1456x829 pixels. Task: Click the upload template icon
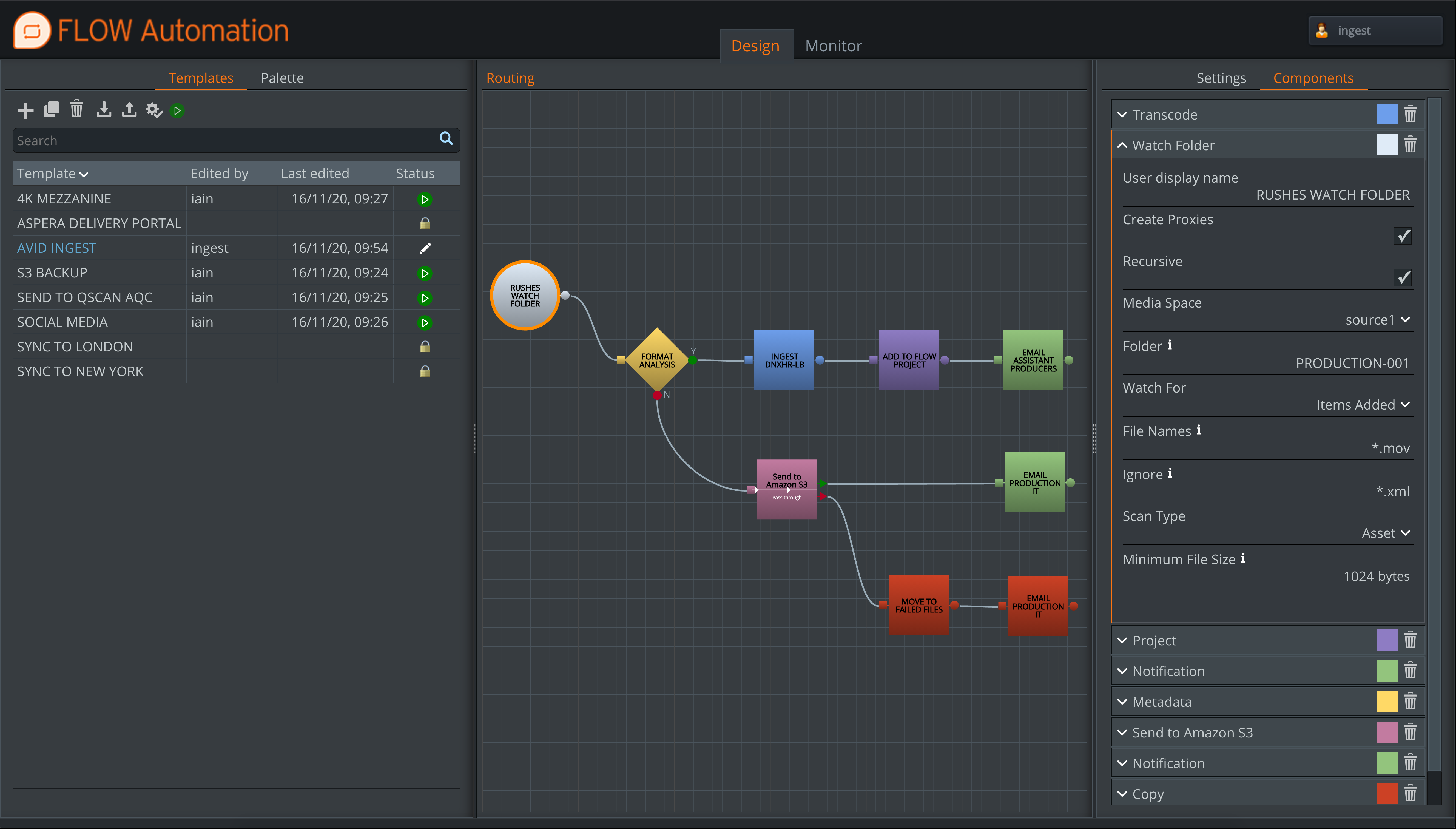tap(129, 109)
